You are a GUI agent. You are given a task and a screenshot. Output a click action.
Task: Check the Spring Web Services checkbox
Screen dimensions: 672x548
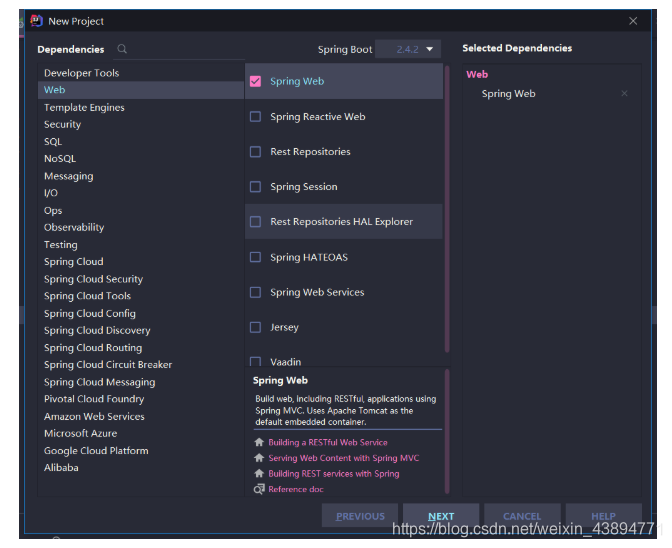pyautogui.click(x=255, y=292)
